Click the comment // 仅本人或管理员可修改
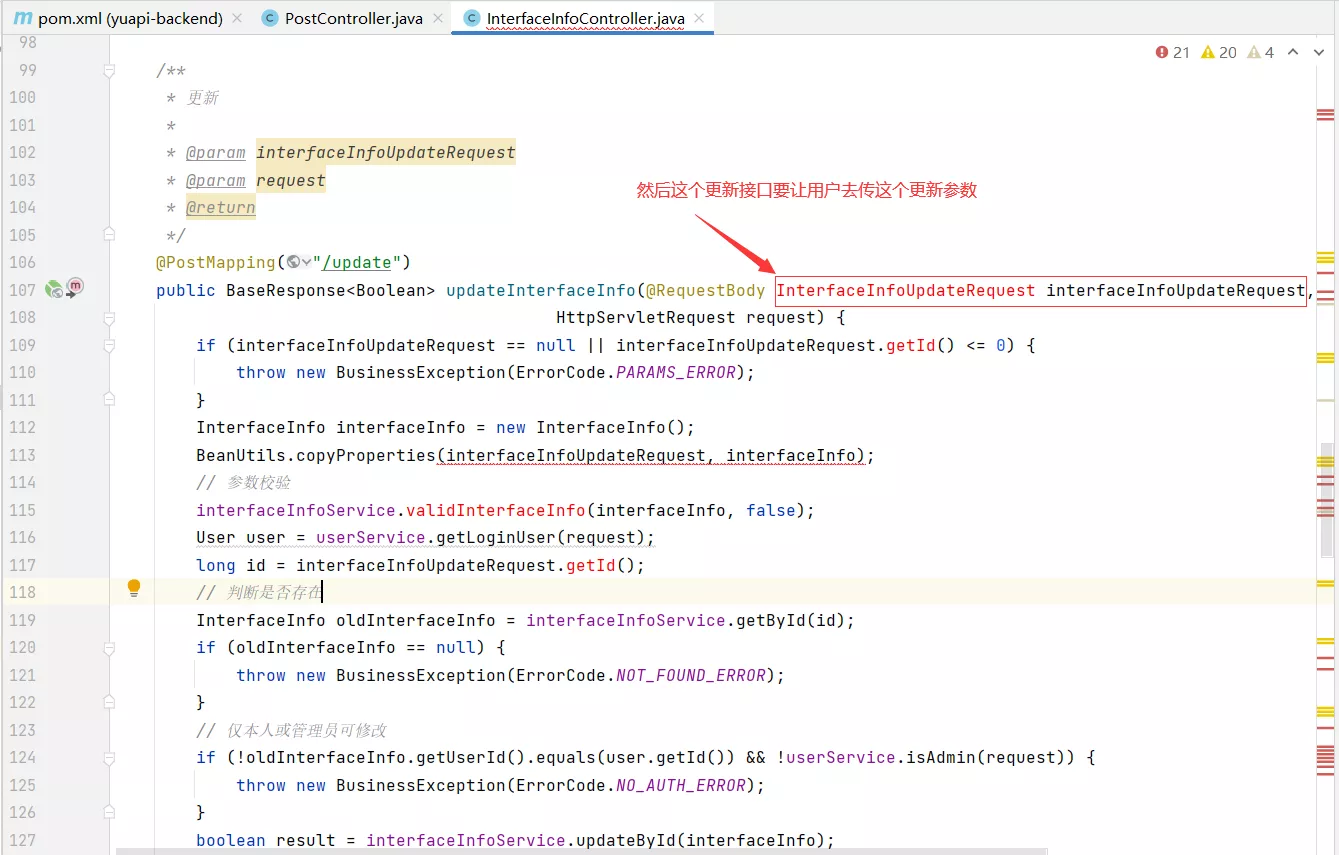Viewport: 1339px width, 855px height. pos(291,730)
